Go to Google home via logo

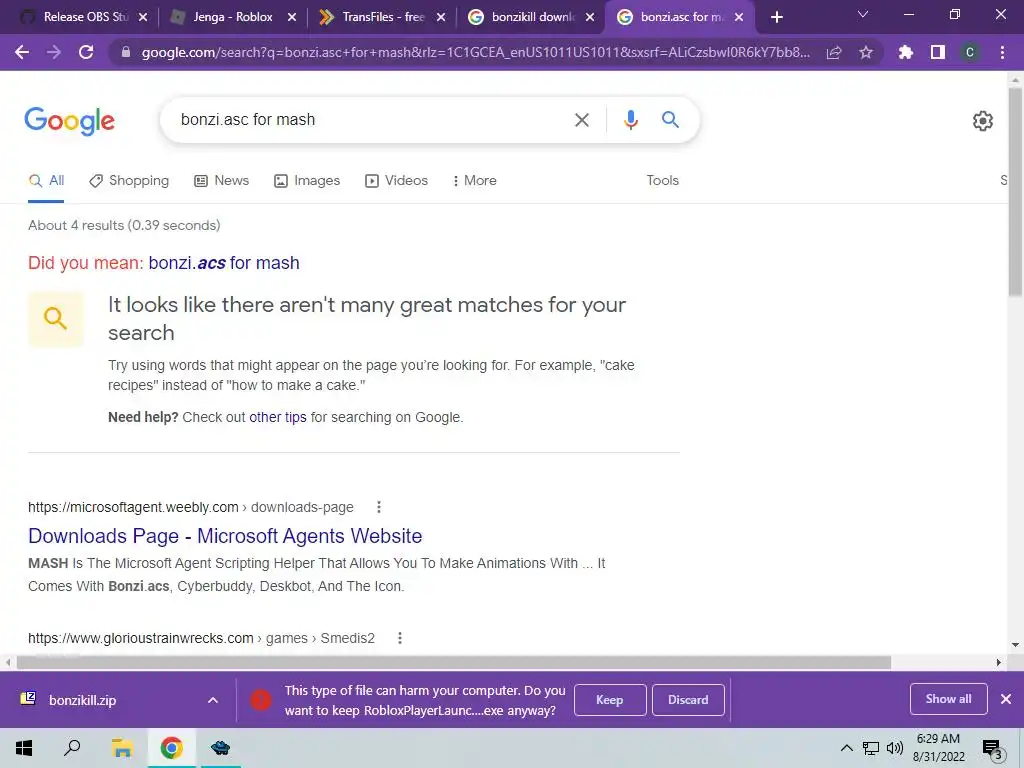click(69, 121)
